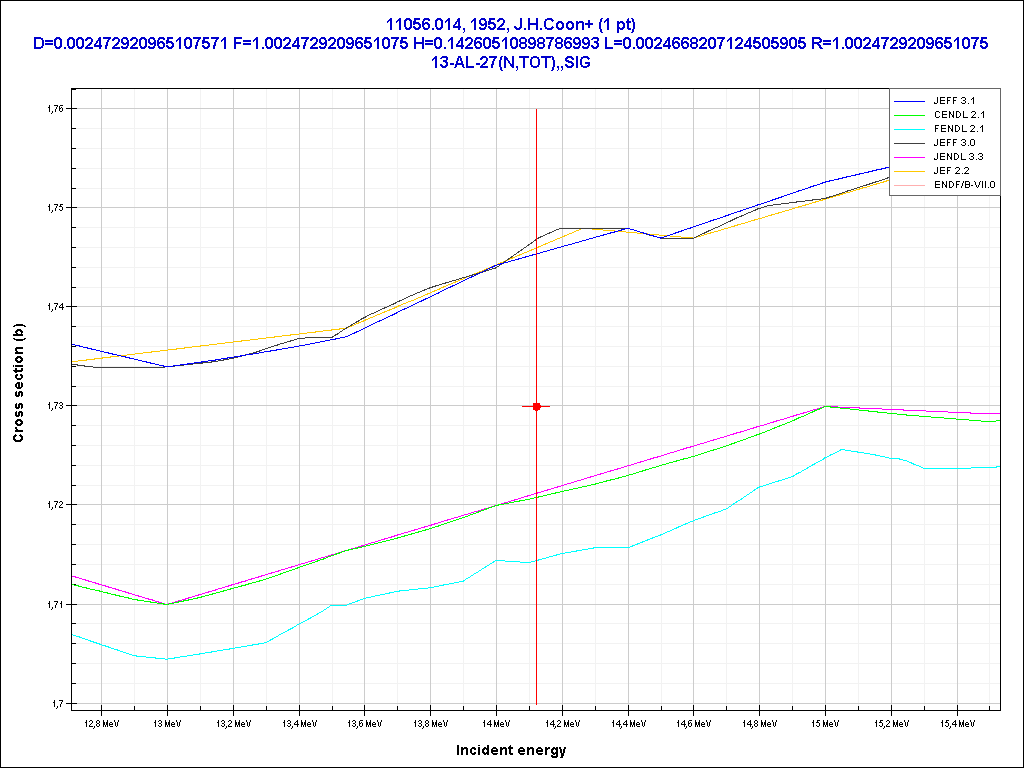This screenshot has height=768, width=1024.
Task: Select ENDF/B-VII.0 in the legend
Action: pyautogui.click(x=964, y=185)
